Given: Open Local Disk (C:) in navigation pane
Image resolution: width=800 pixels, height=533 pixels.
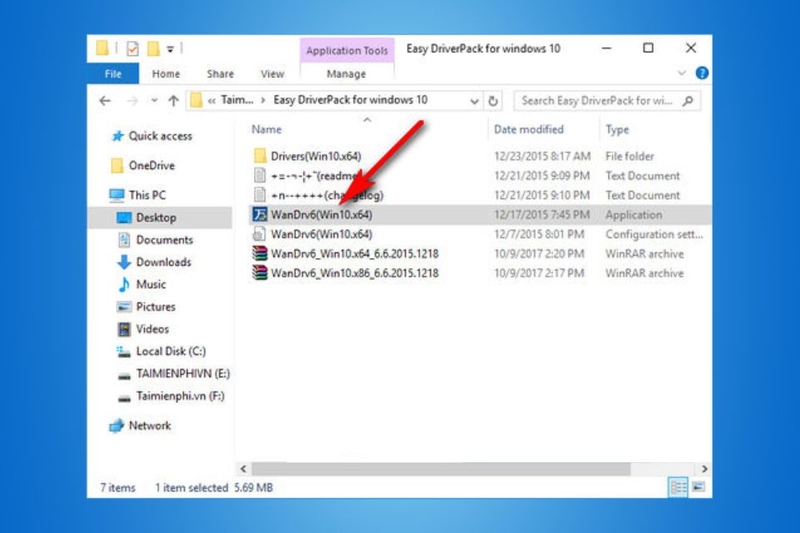Looking at the screenshot, I should click(x=171, y=351).
